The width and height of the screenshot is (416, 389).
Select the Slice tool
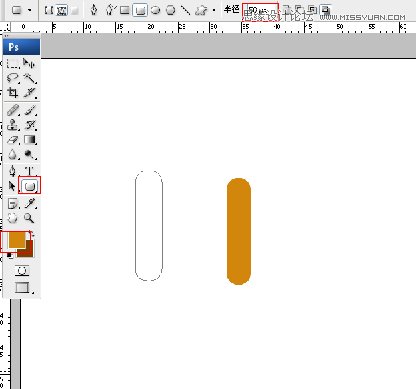click(x=30, y=93)
